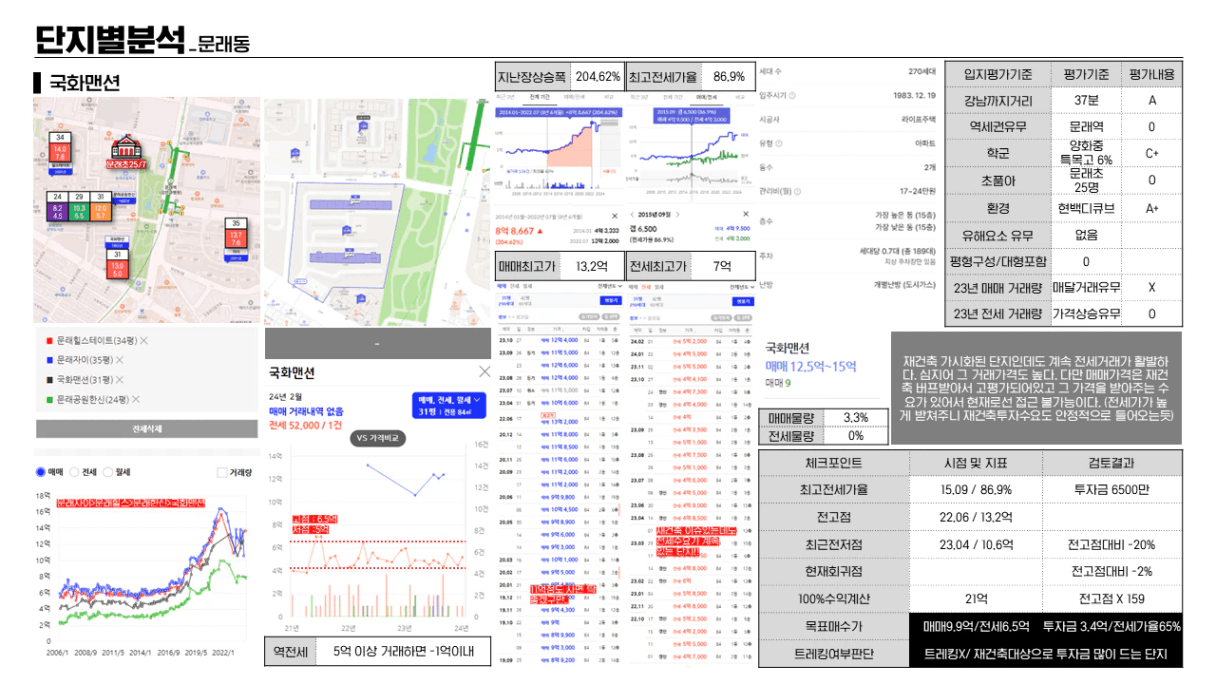The height and width of the screenshot is (684, 1216).
Task: Select 전세 tab in right transaction list
Action: [x=646, y=287]
